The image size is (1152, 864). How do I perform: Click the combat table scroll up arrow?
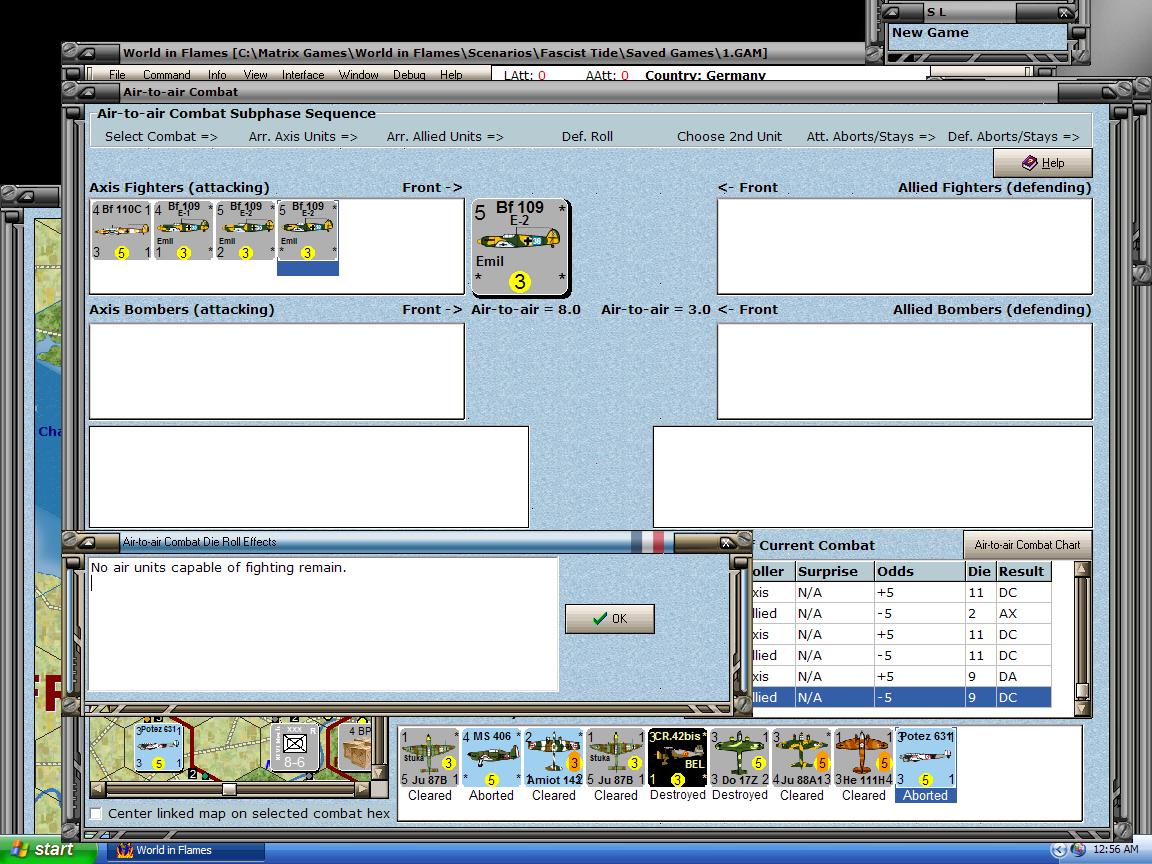[x=1081, y=569]
